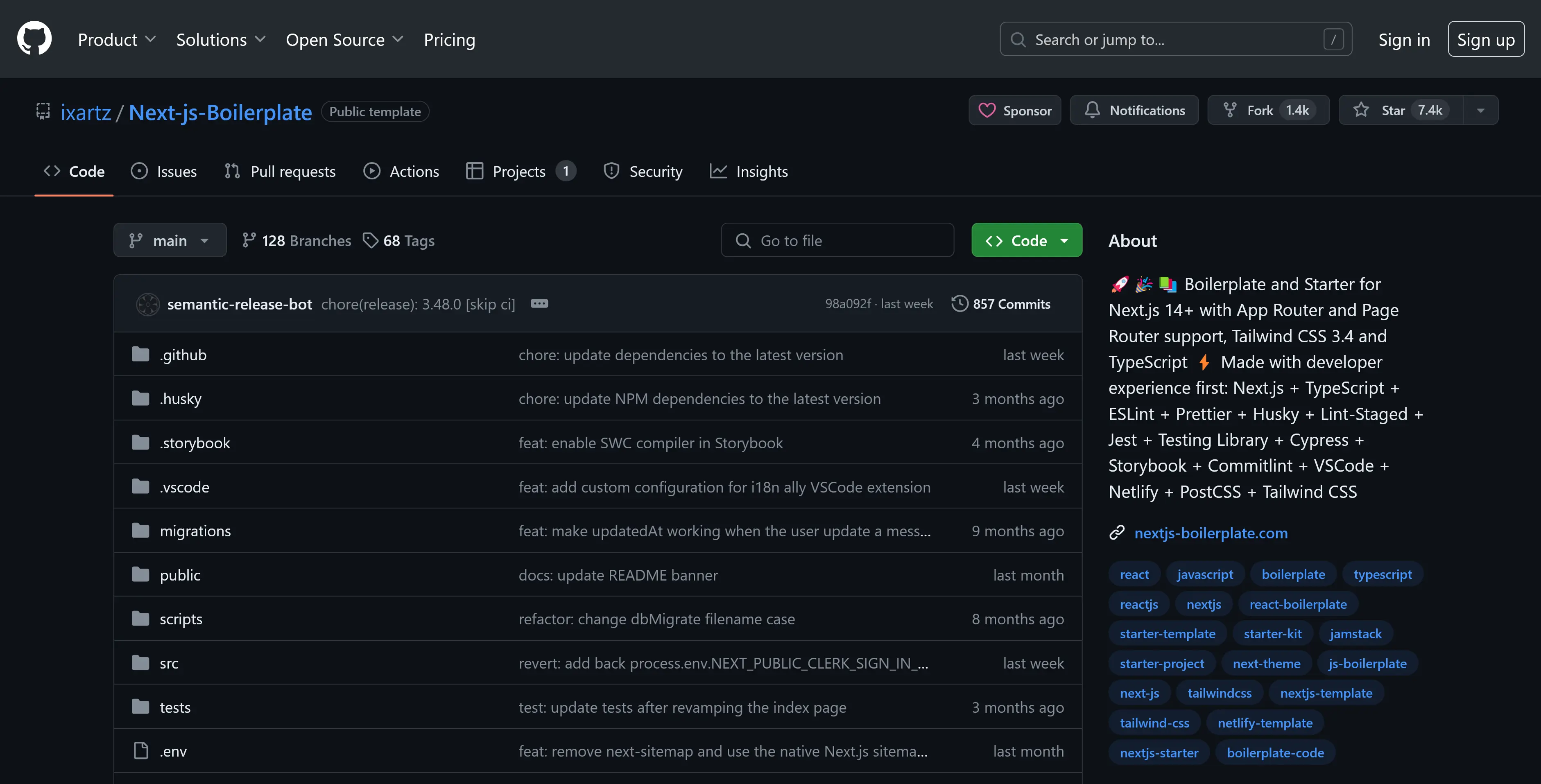Click the Star icon

[1361, 110]
